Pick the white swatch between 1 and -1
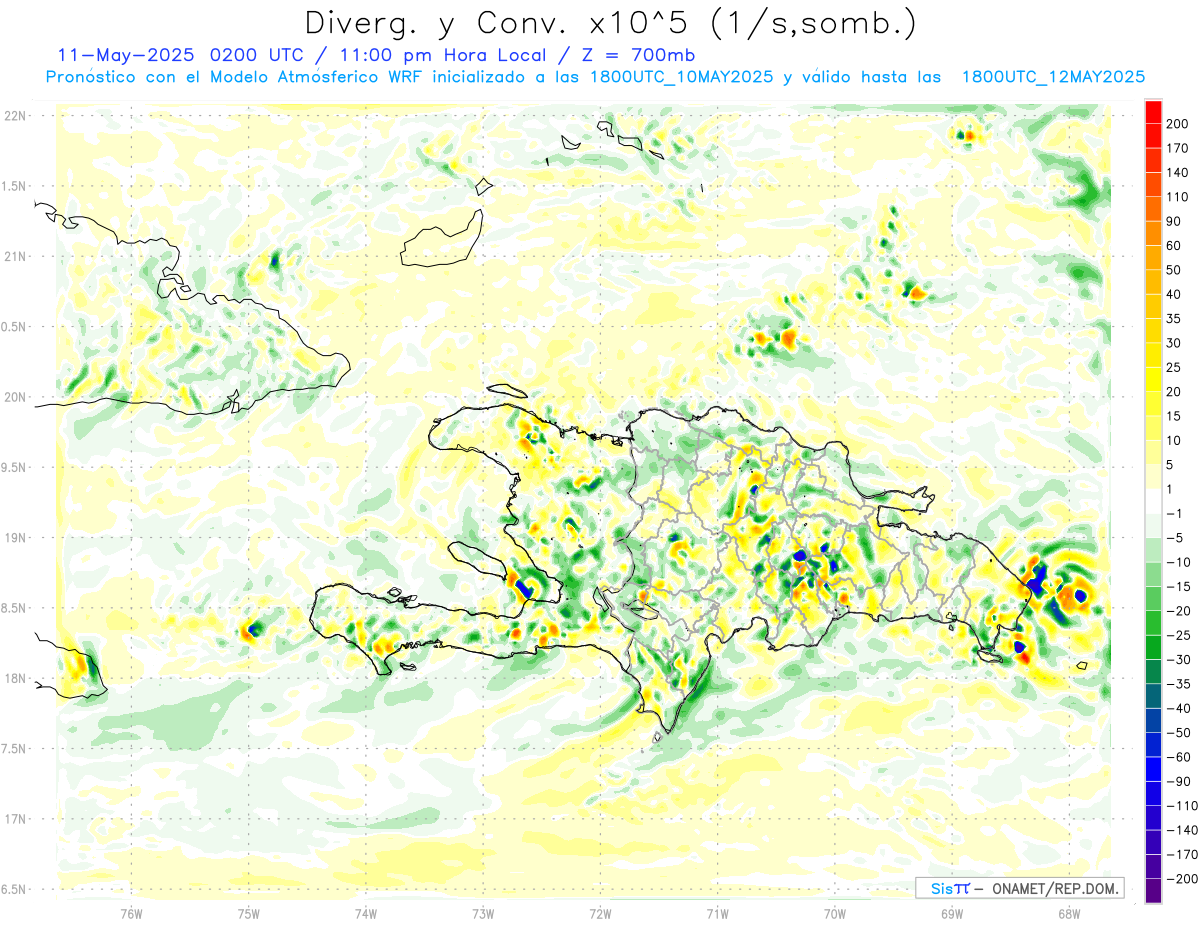The height and width of the screenshot is (927, 1200). (1153, 501)
